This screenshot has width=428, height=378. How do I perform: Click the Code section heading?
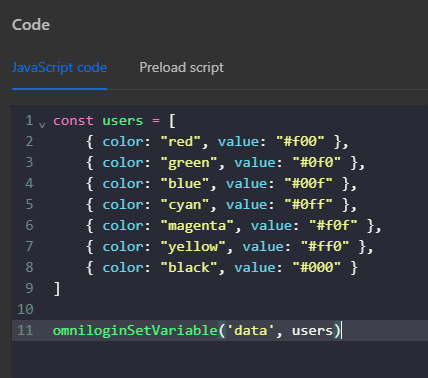[x=31, y=25]
